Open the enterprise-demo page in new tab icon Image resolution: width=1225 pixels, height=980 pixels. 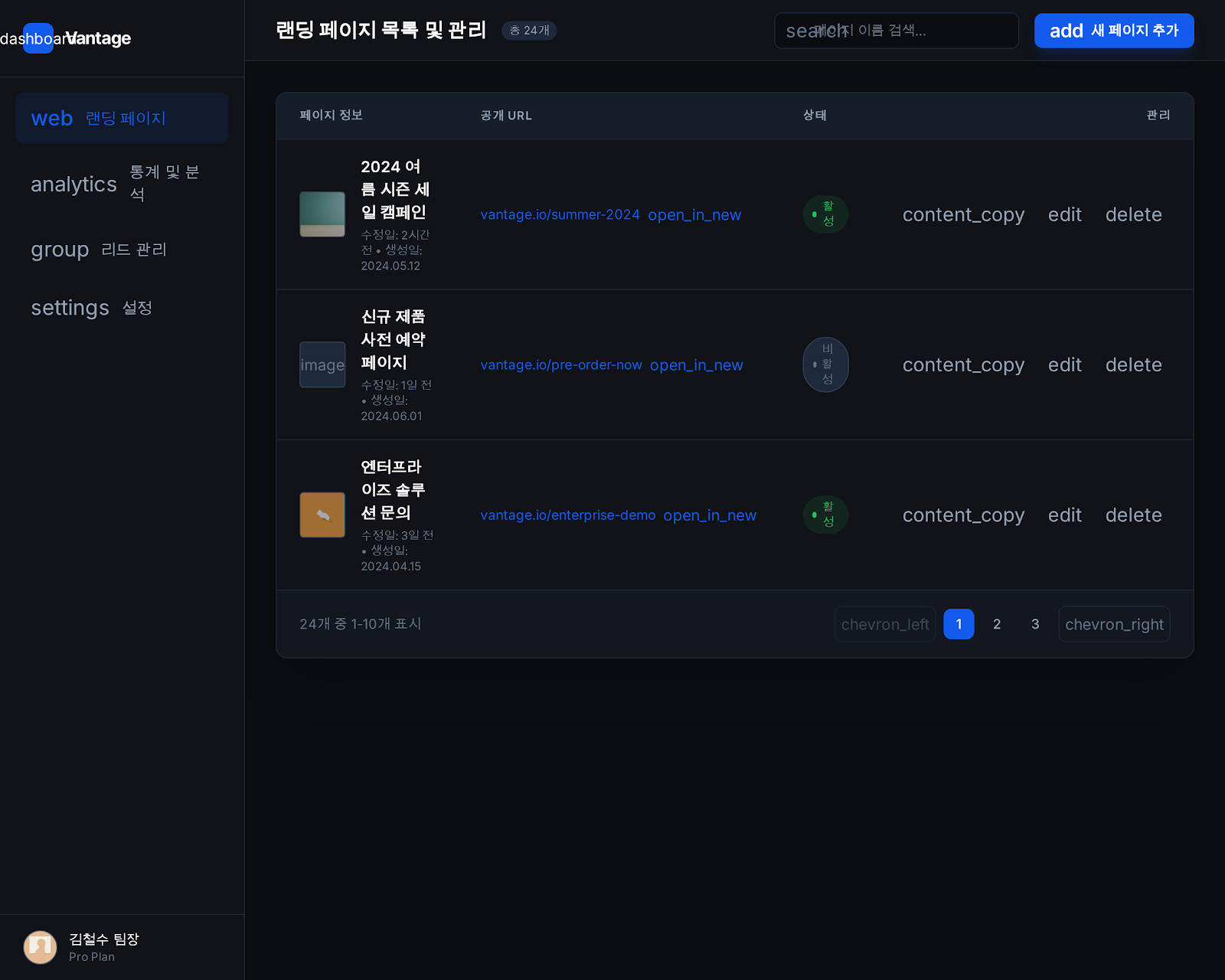coord(709,515)
